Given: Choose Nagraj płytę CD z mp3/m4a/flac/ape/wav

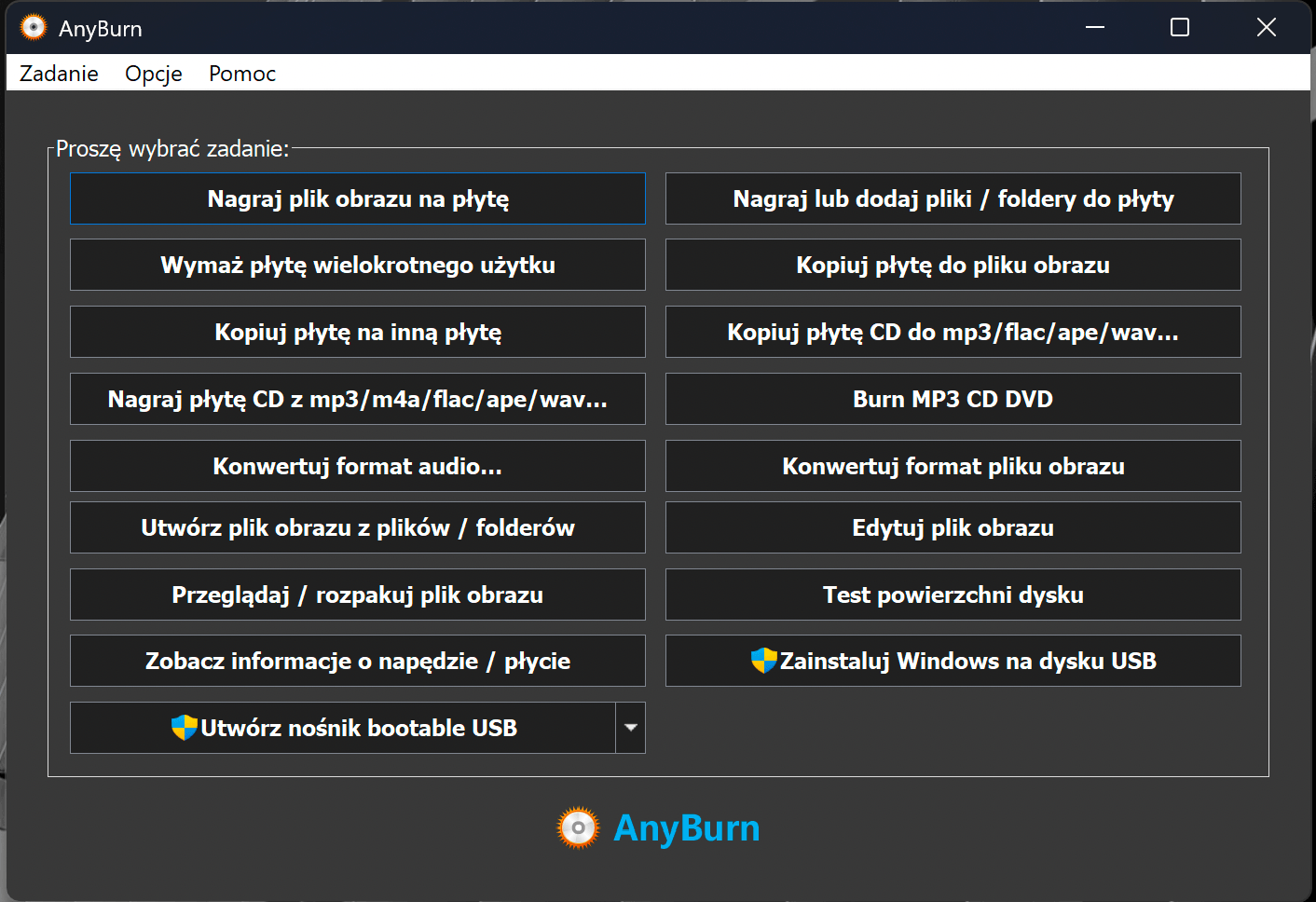Looking at the screenshot, I should (358, 399).
